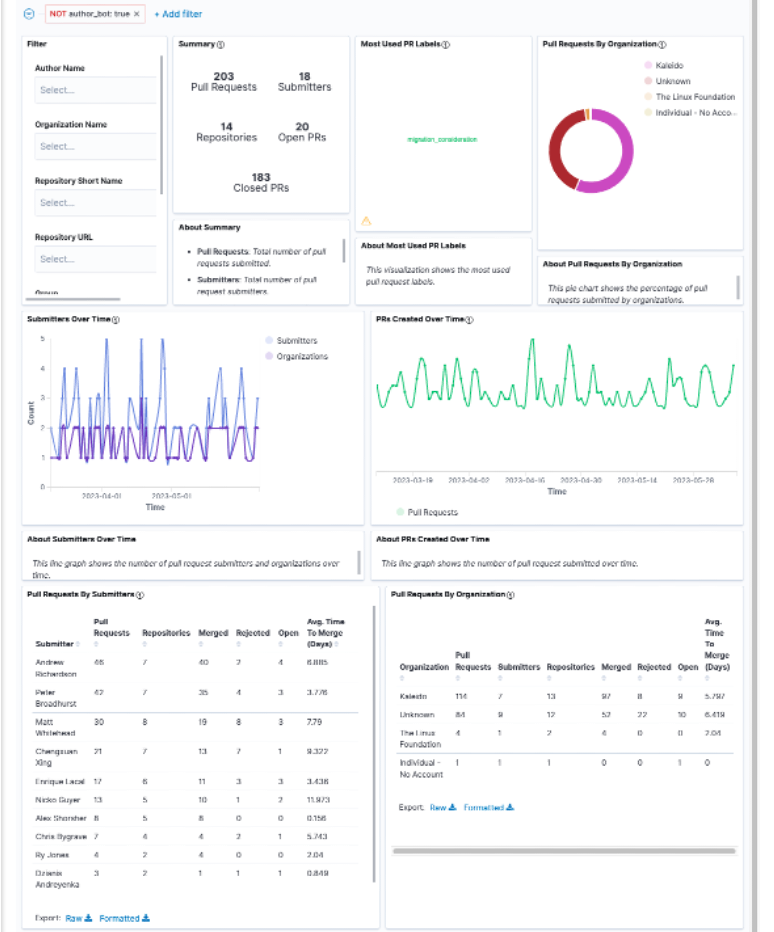Export submitters table as Raw
774x932 pixels.
[78, 918]
